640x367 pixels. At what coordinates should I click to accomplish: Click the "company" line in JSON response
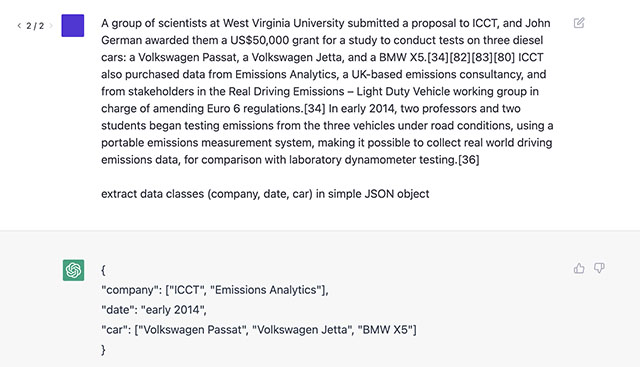(215, 290)
